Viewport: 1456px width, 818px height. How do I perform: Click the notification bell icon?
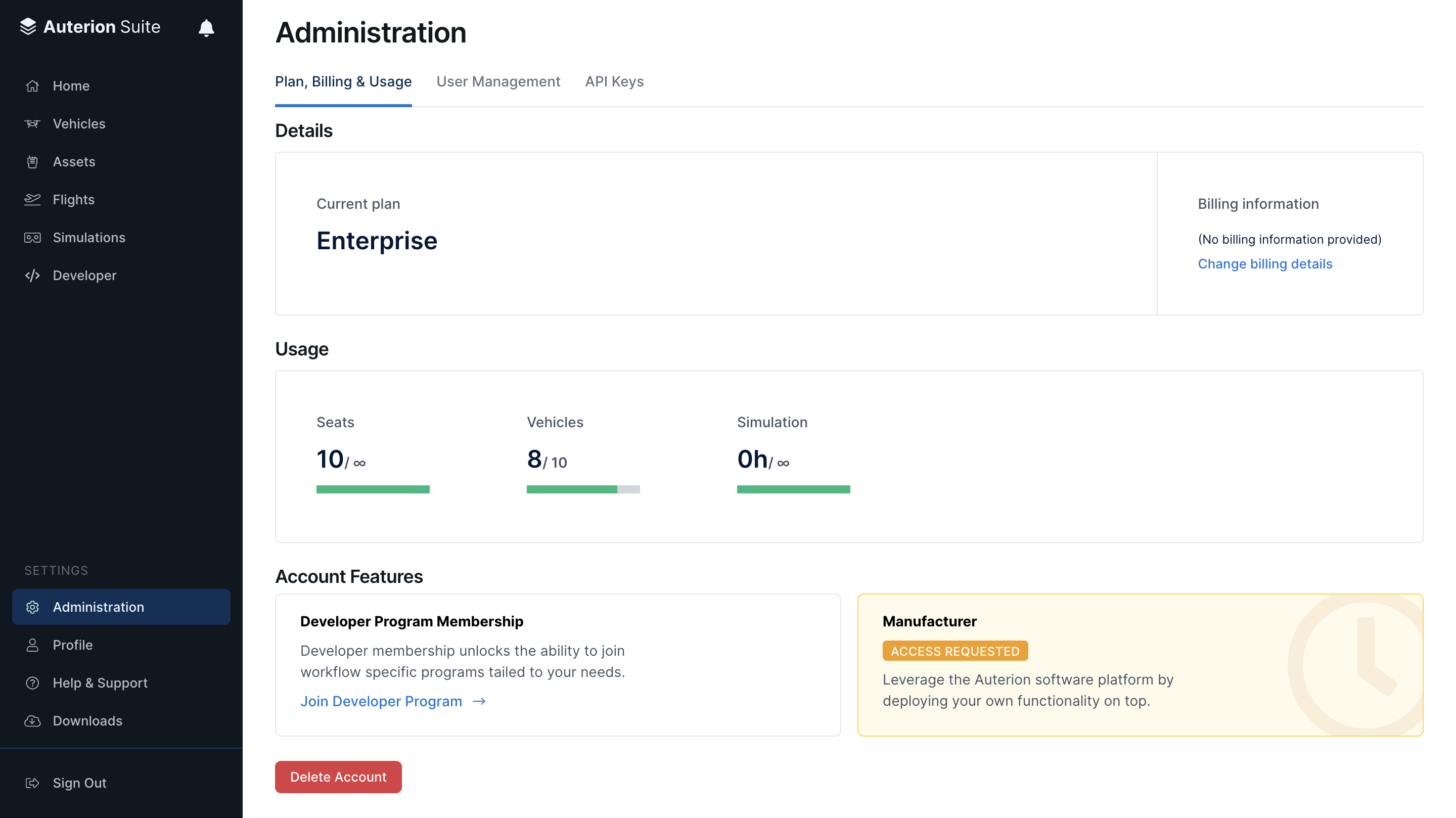[x=206, y=28]
